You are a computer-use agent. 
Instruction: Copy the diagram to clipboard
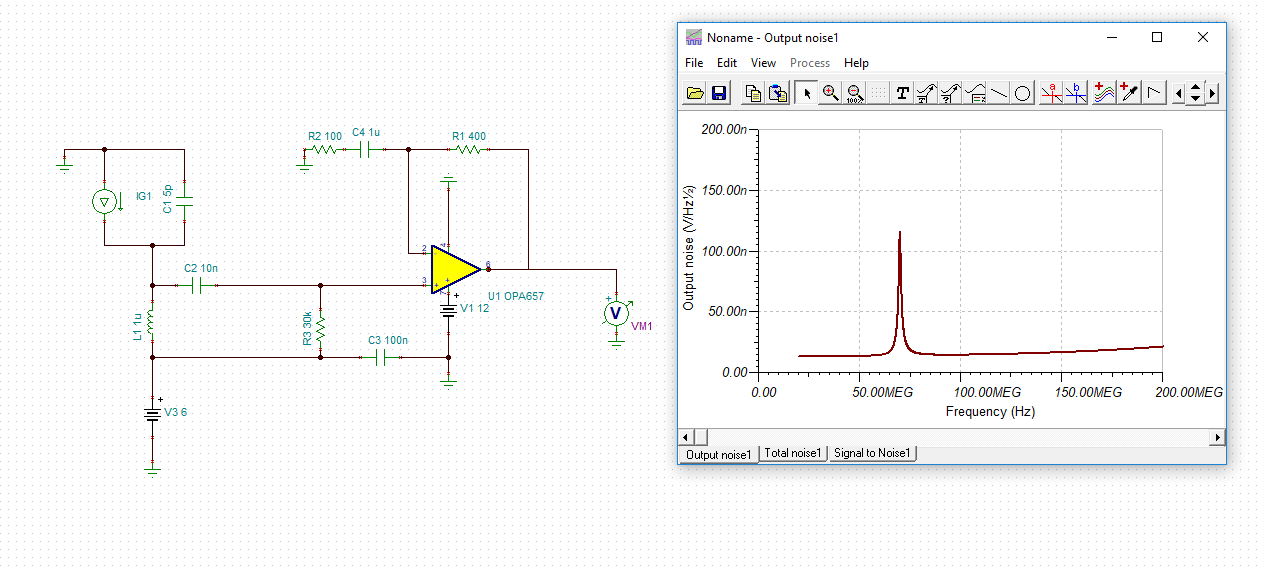(753, 93)
